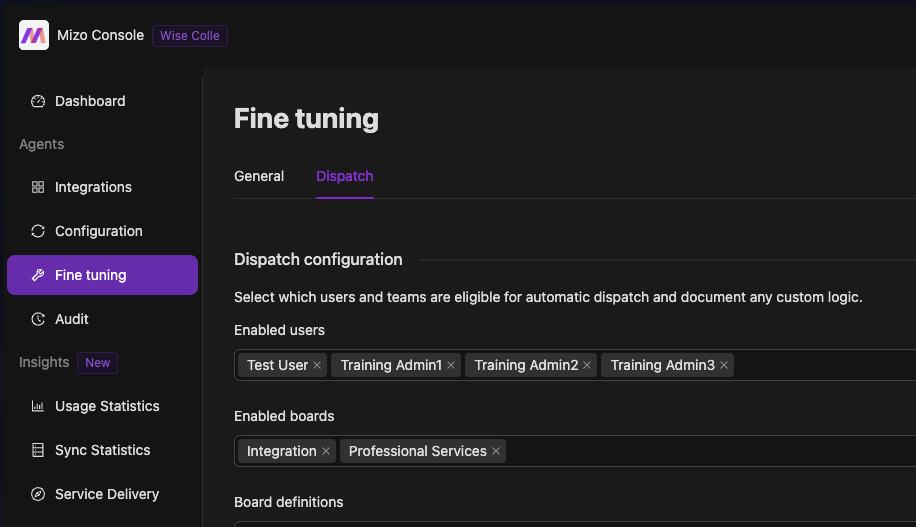Click the Integrations grid icon

(x=38, y=187)
